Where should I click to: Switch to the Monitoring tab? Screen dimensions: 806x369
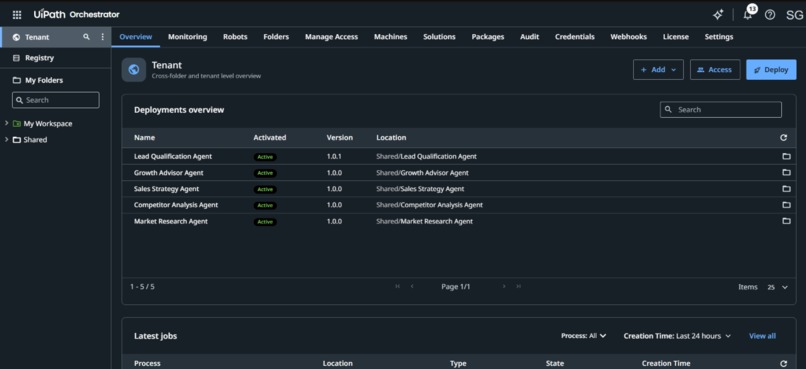[x=188, y=37]
